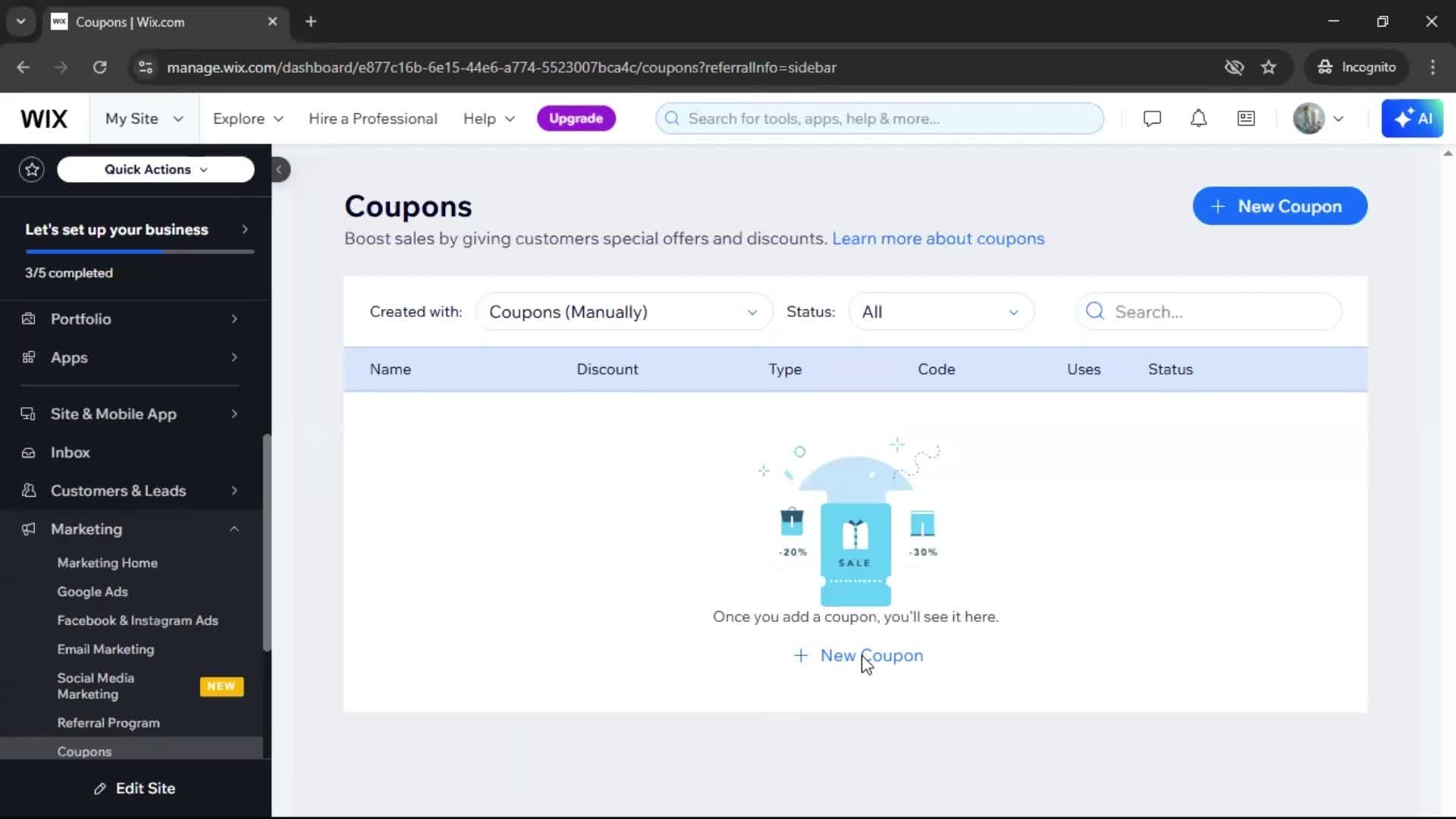The image size is (1456, 819).
Task: Open the Chrome three-dot menu
Action: pyautogui.click(x=1432, y=67)
